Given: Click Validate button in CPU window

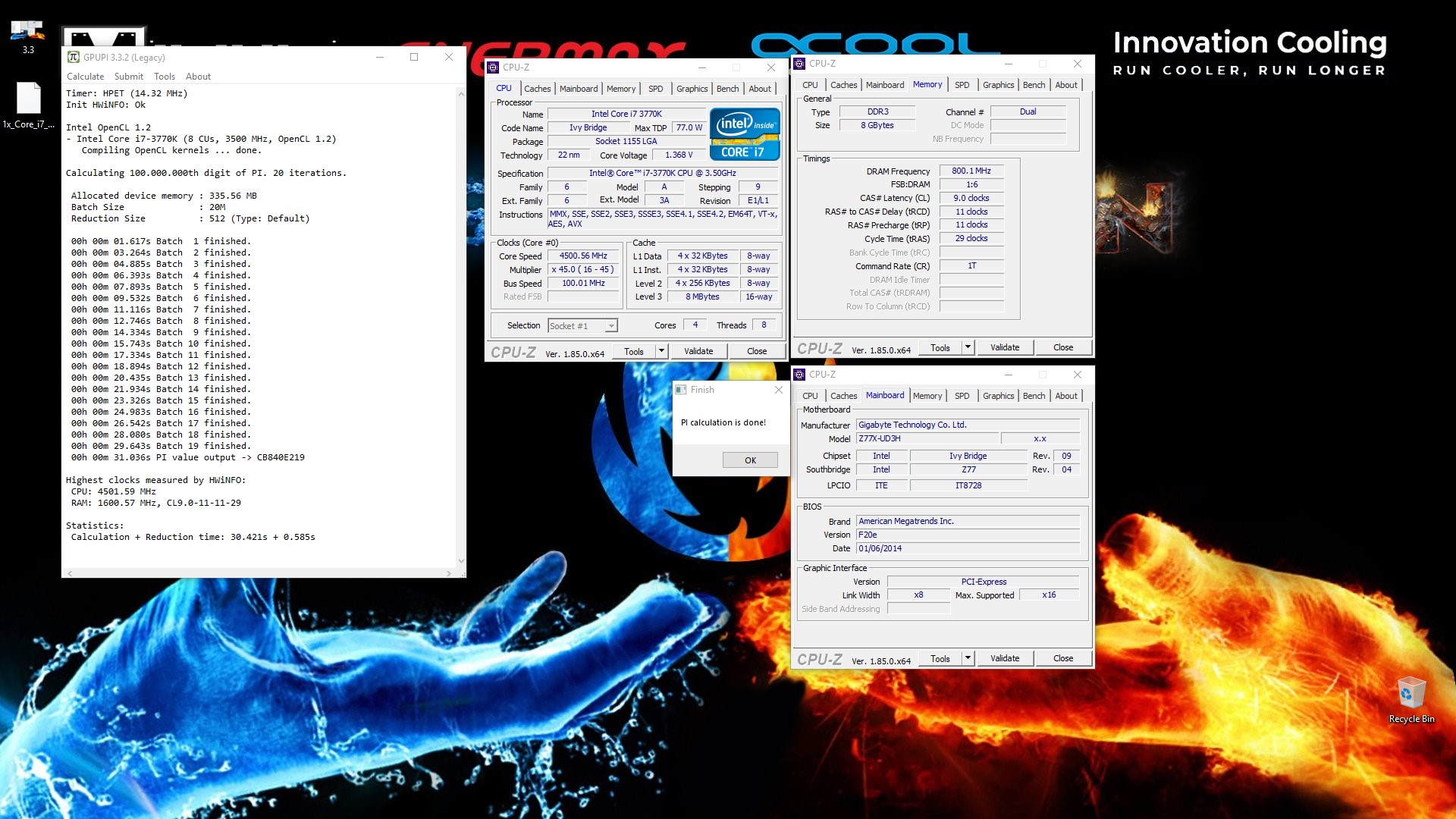Looking at the screenshot, I should (698, 351).
